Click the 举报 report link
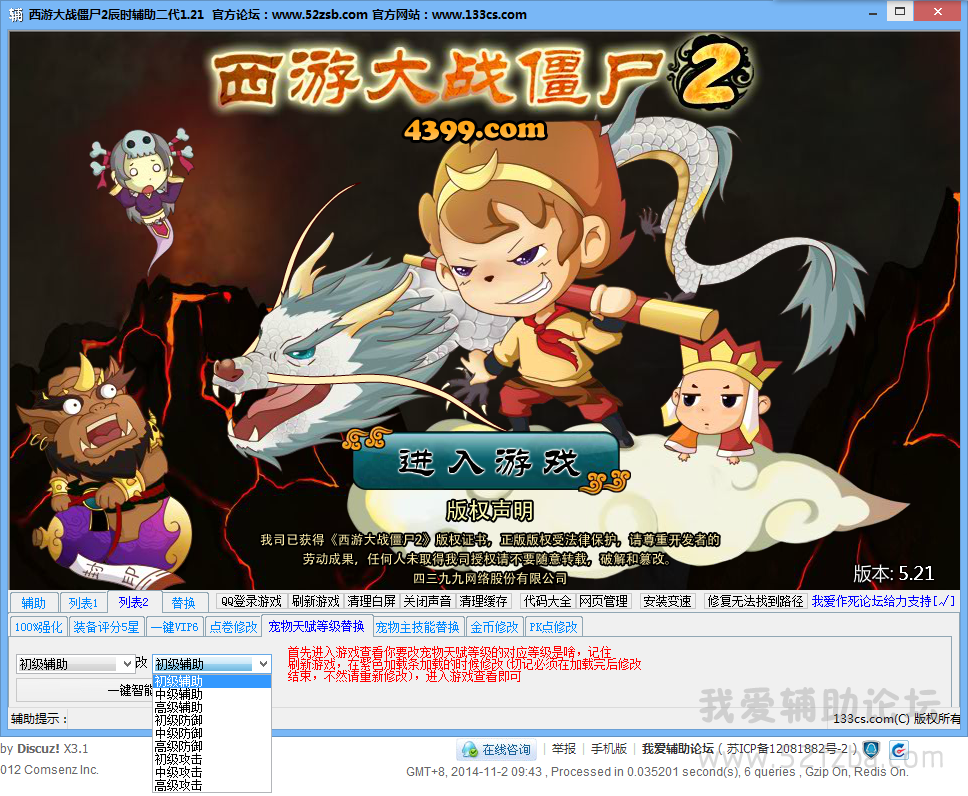Viewport: 968px width, 796px height. pos(564,749)
